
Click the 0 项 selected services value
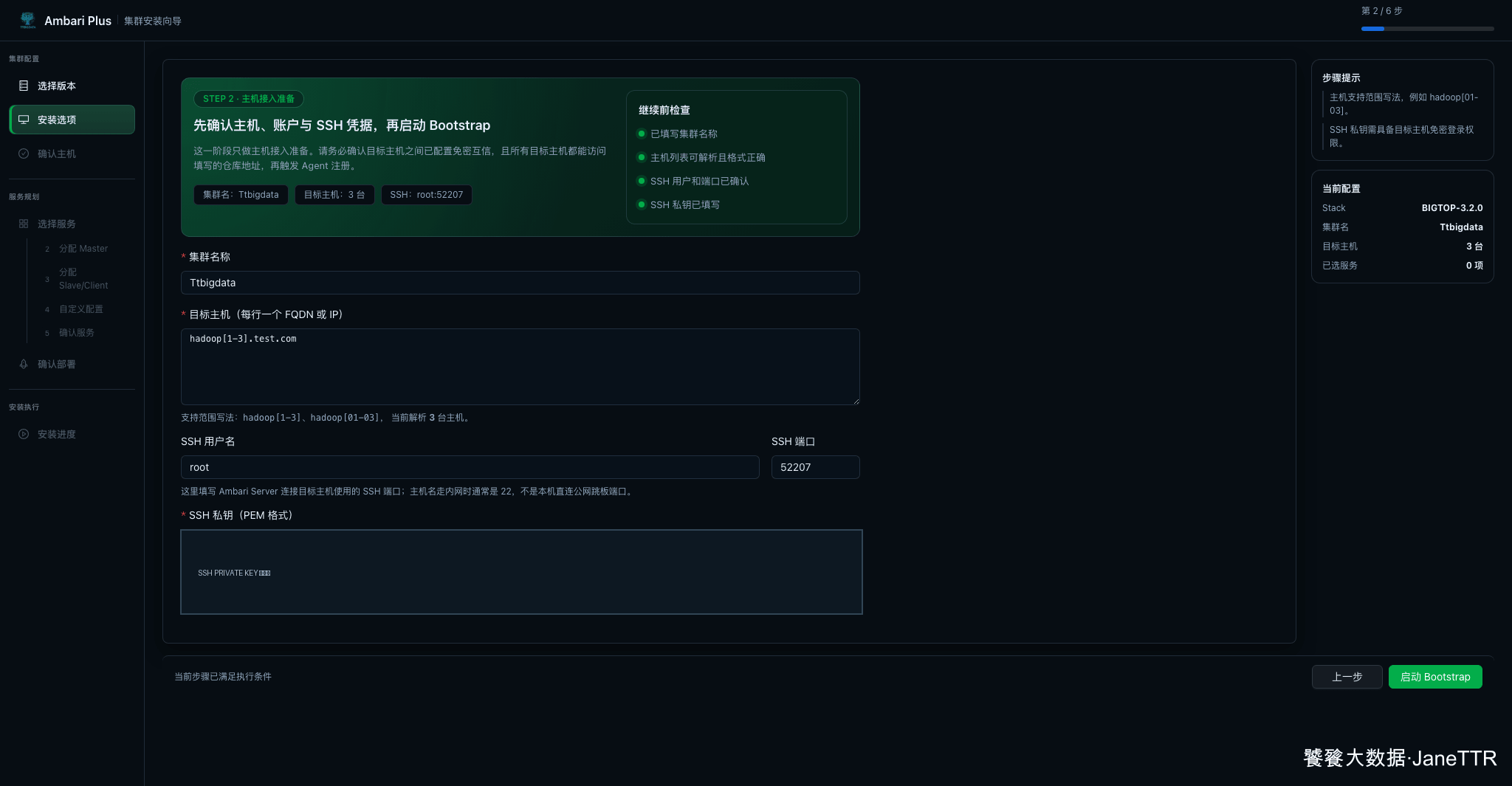(x=1474, y=266)
